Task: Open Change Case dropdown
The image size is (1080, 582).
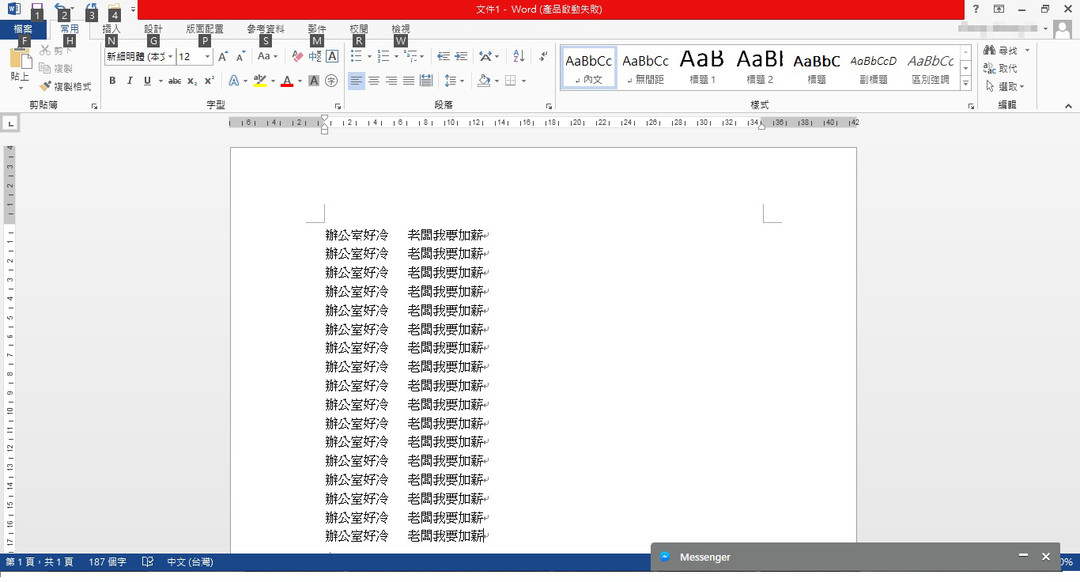Action: click(267, 56)
